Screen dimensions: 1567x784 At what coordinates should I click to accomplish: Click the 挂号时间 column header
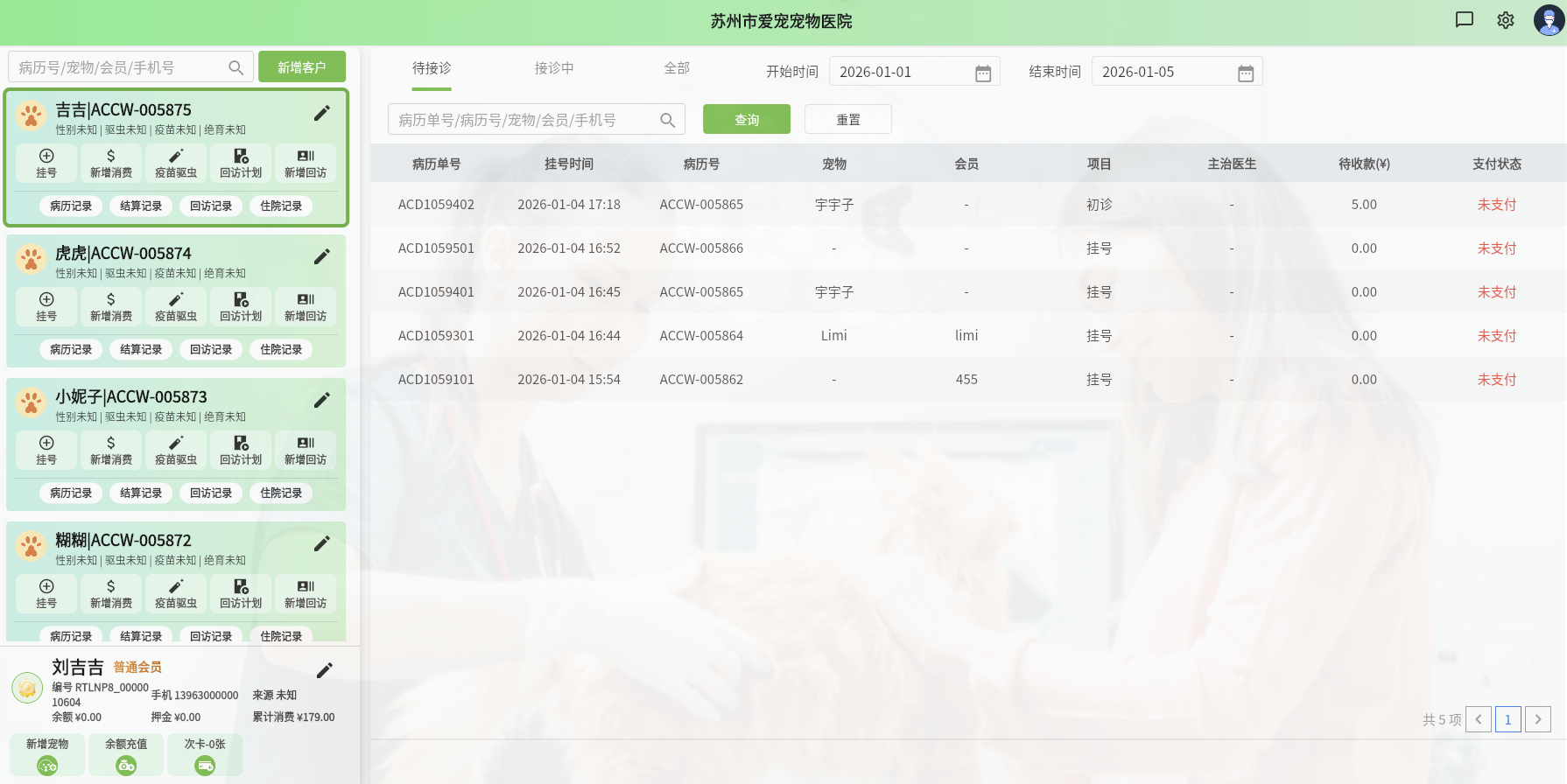coord(569,164)
